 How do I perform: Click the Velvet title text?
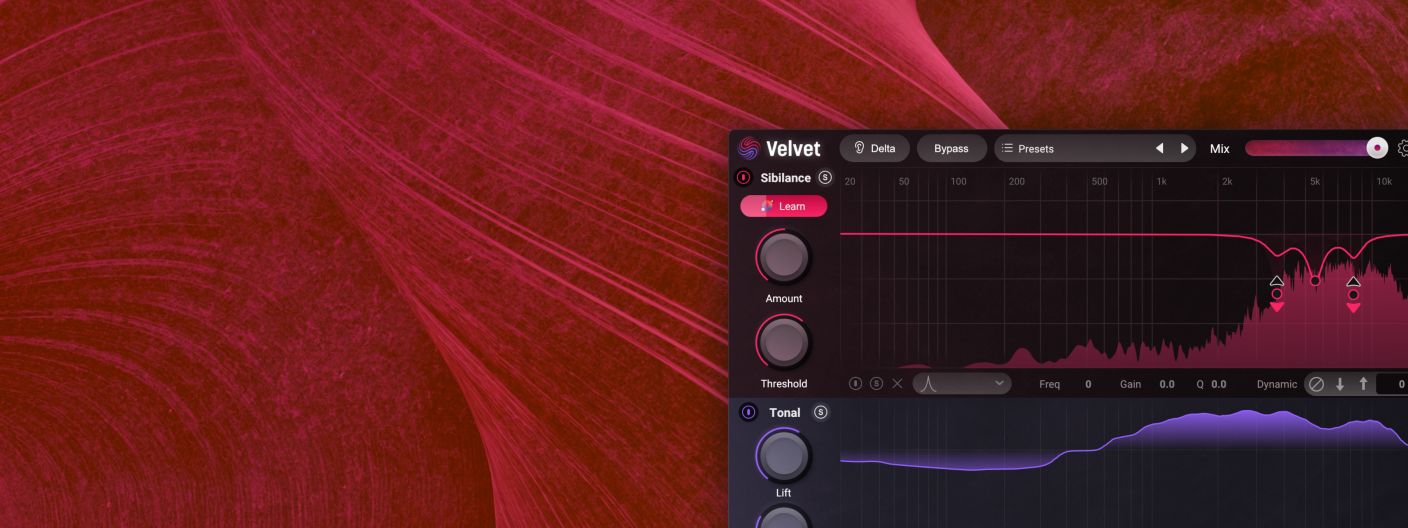coord(793,149)
